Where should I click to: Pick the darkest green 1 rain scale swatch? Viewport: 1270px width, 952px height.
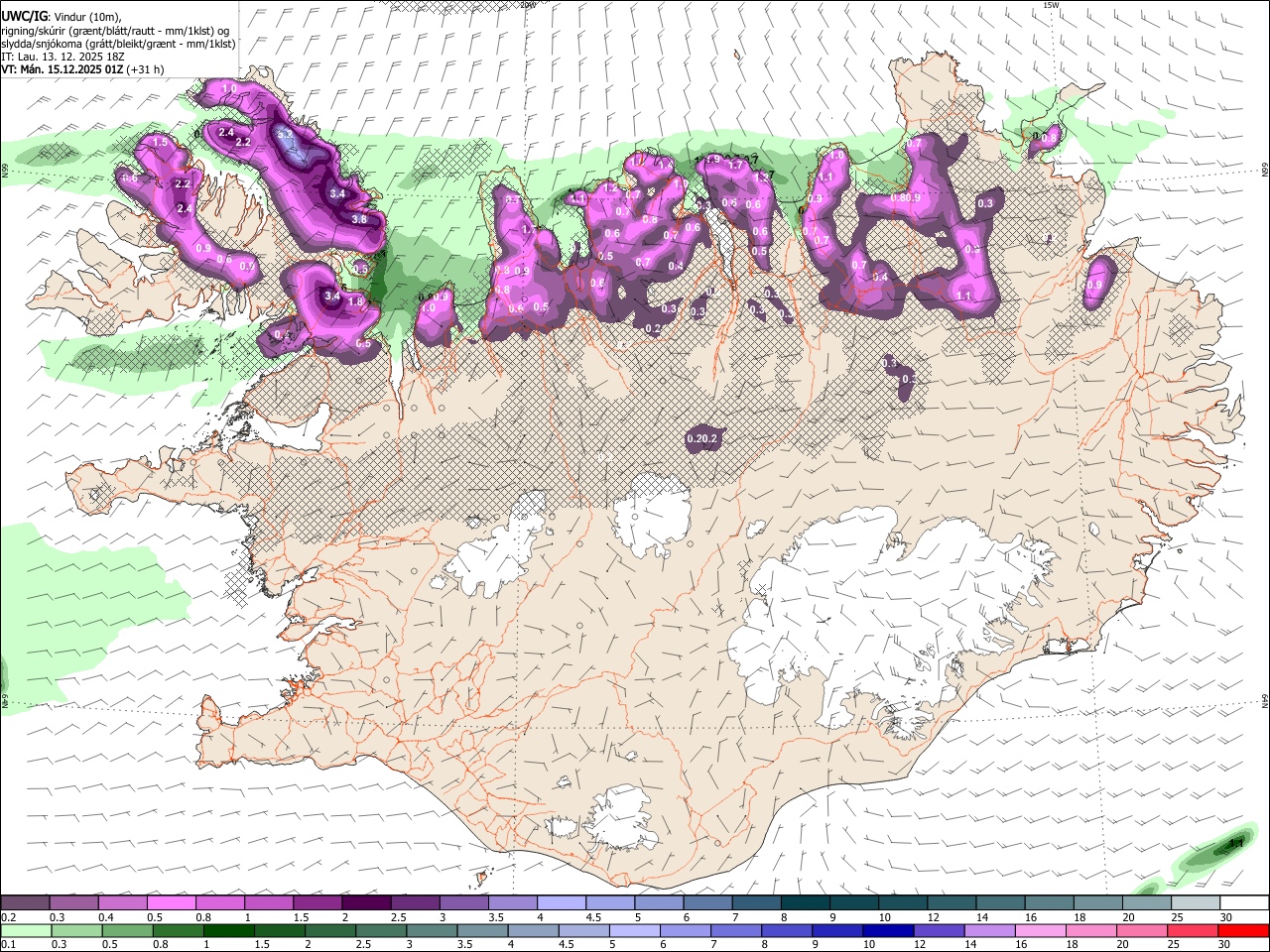[228, 931]
